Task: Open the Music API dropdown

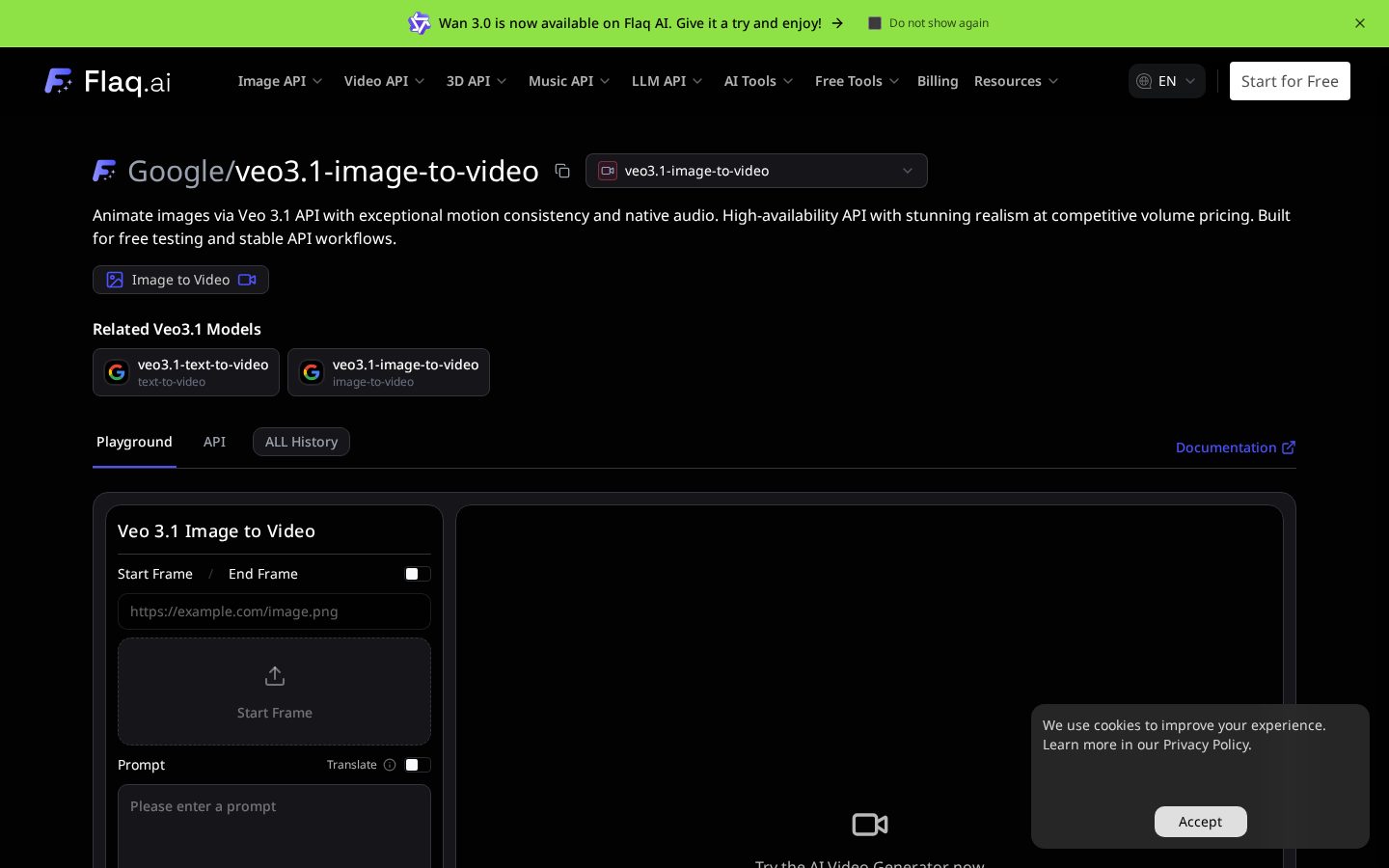Action: click(x=569, y=81)
